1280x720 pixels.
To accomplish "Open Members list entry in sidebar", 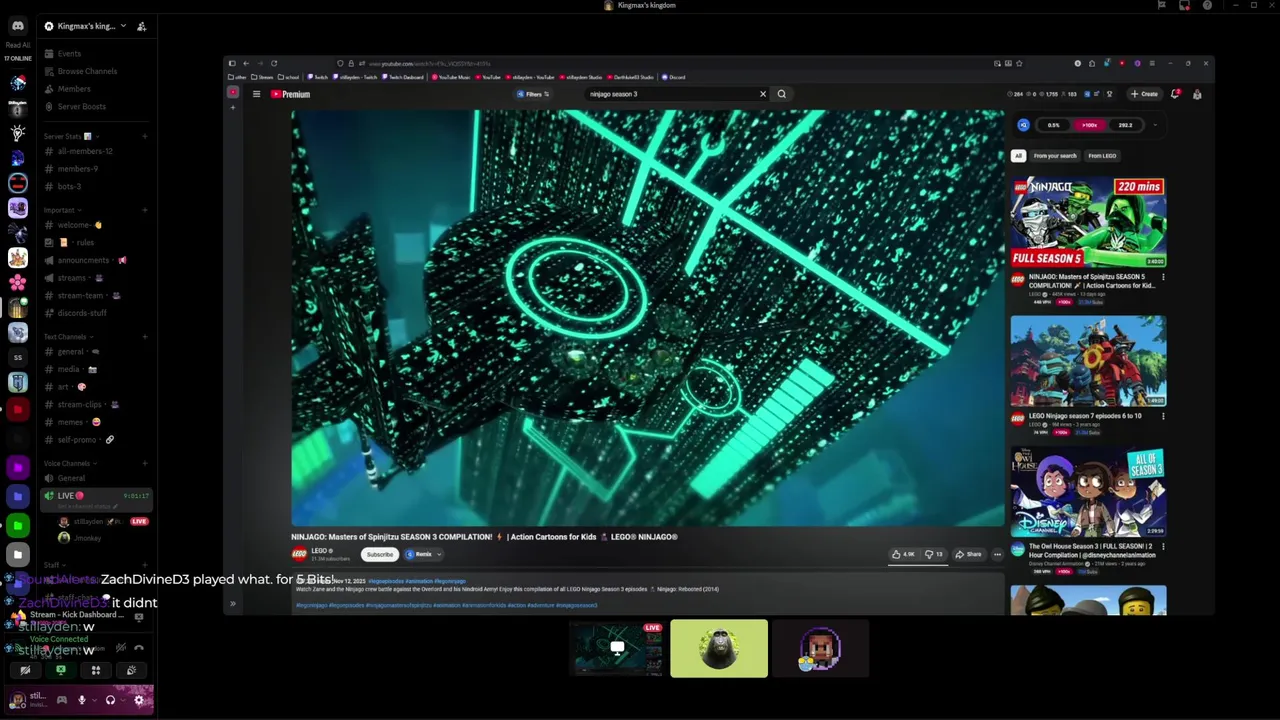I will point(74,89).
